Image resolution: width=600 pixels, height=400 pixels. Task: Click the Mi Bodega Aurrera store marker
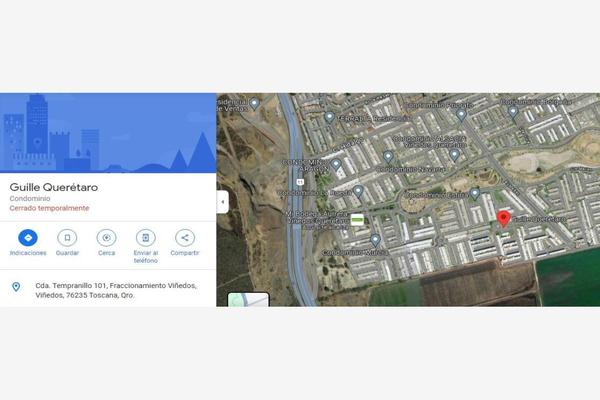point(357,220)
